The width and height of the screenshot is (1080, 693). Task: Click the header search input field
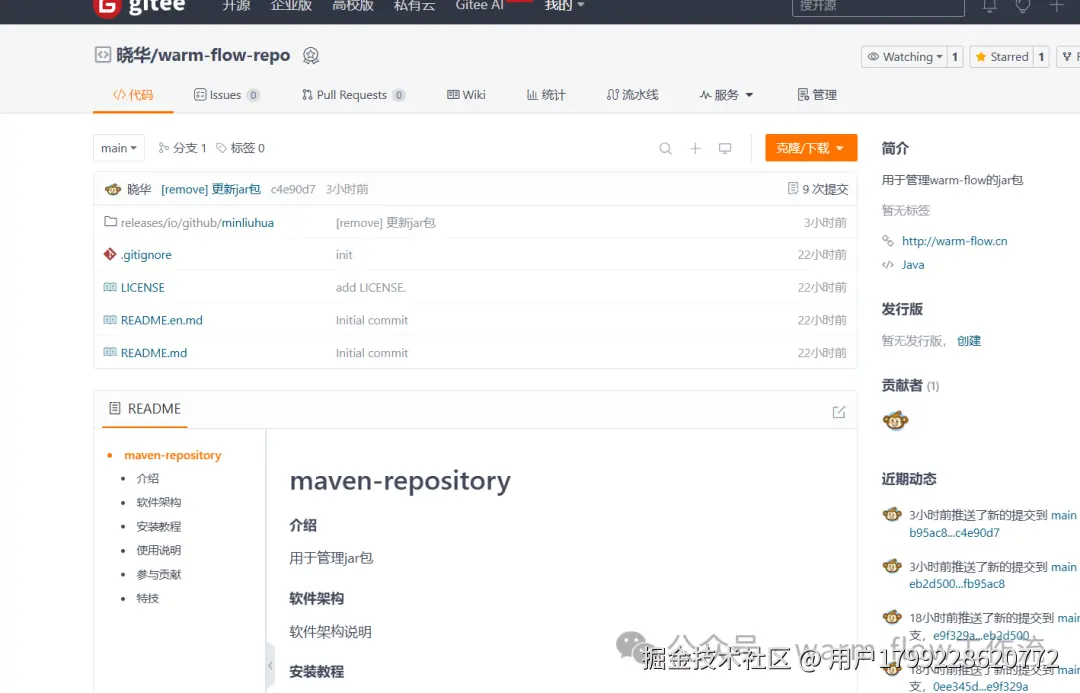[878, 7]
